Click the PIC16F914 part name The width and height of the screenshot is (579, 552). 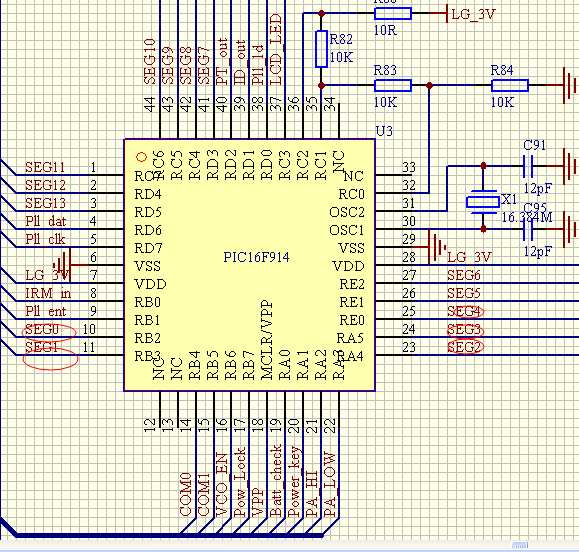click(x=256, y=257)
